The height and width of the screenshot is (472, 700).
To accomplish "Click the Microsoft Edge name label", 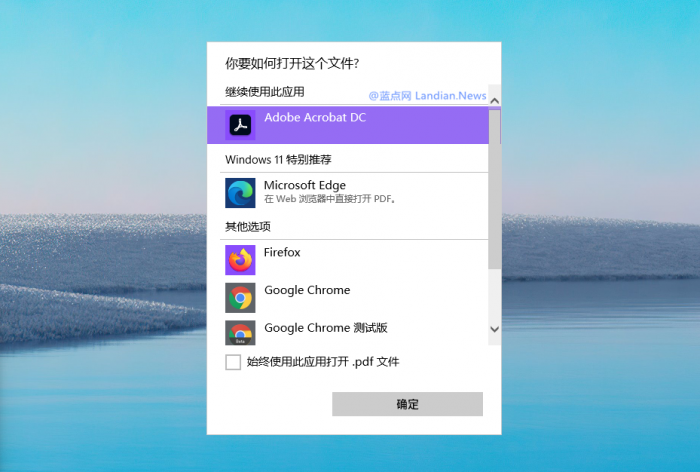I will [x=305, y=185].
